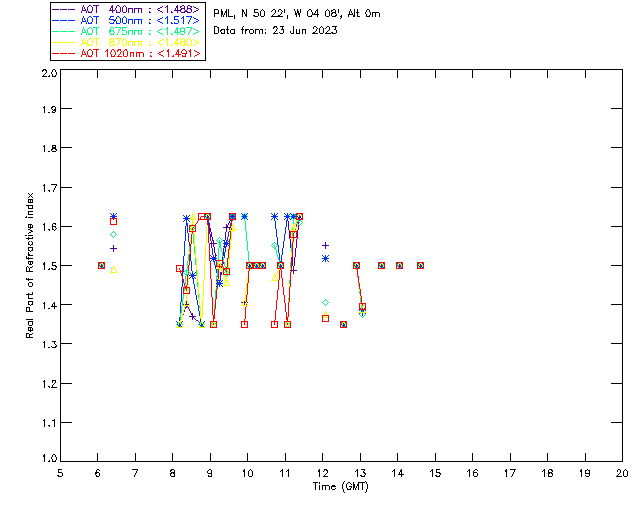Image resolution: width=640 pixels, height=512 pixels.
Task: Click the y-axis tick label 1.8
Action: [x=49, y=148]
